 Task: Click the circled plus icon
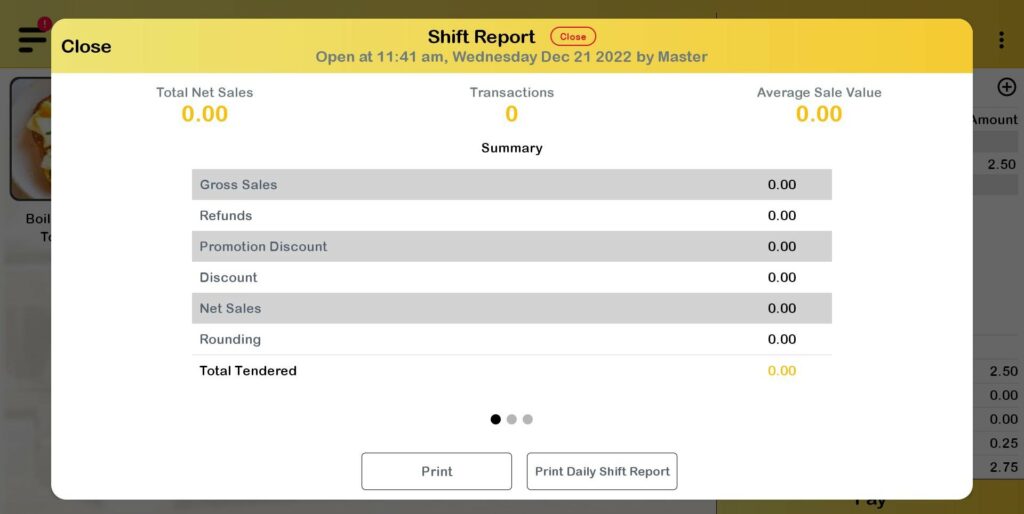pos(1006,88)
